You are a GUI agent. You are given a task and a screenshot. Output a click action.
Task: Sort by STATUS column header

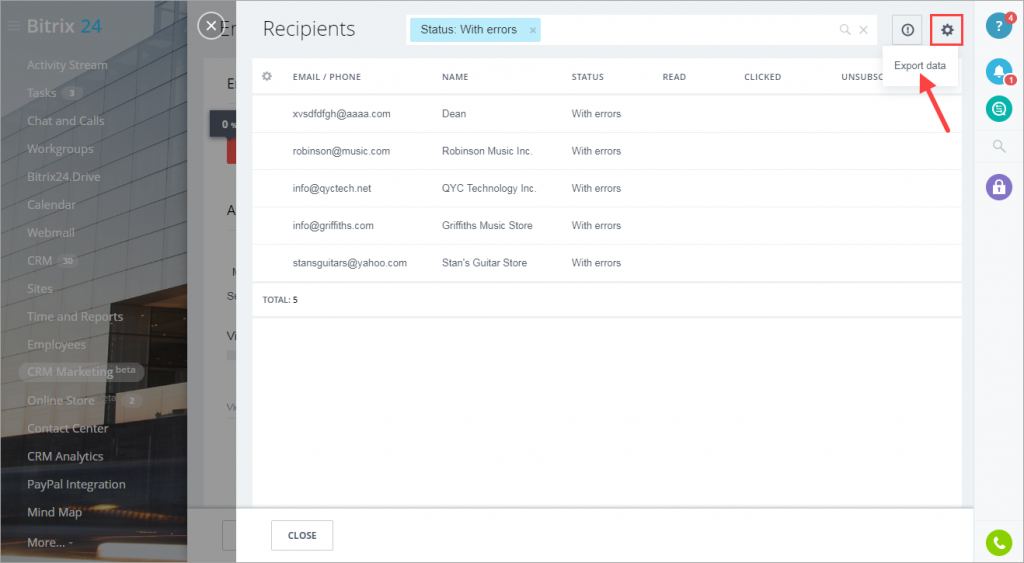pos(588,77)
